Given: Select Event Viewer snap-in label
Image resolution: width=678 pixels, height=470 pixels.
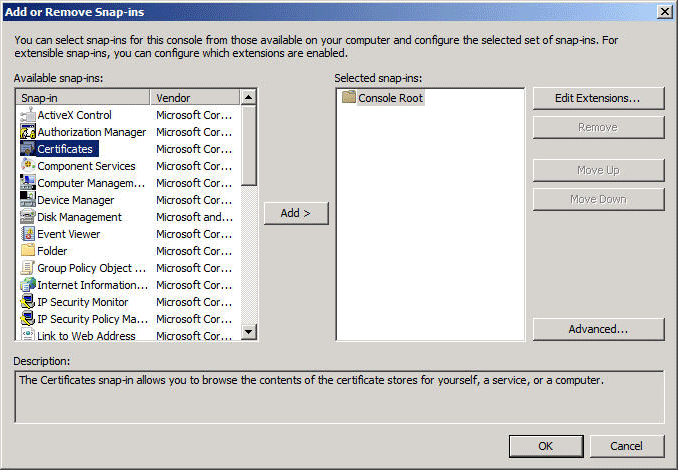Looking at the screenshot, I should click(x=69, y=234).
